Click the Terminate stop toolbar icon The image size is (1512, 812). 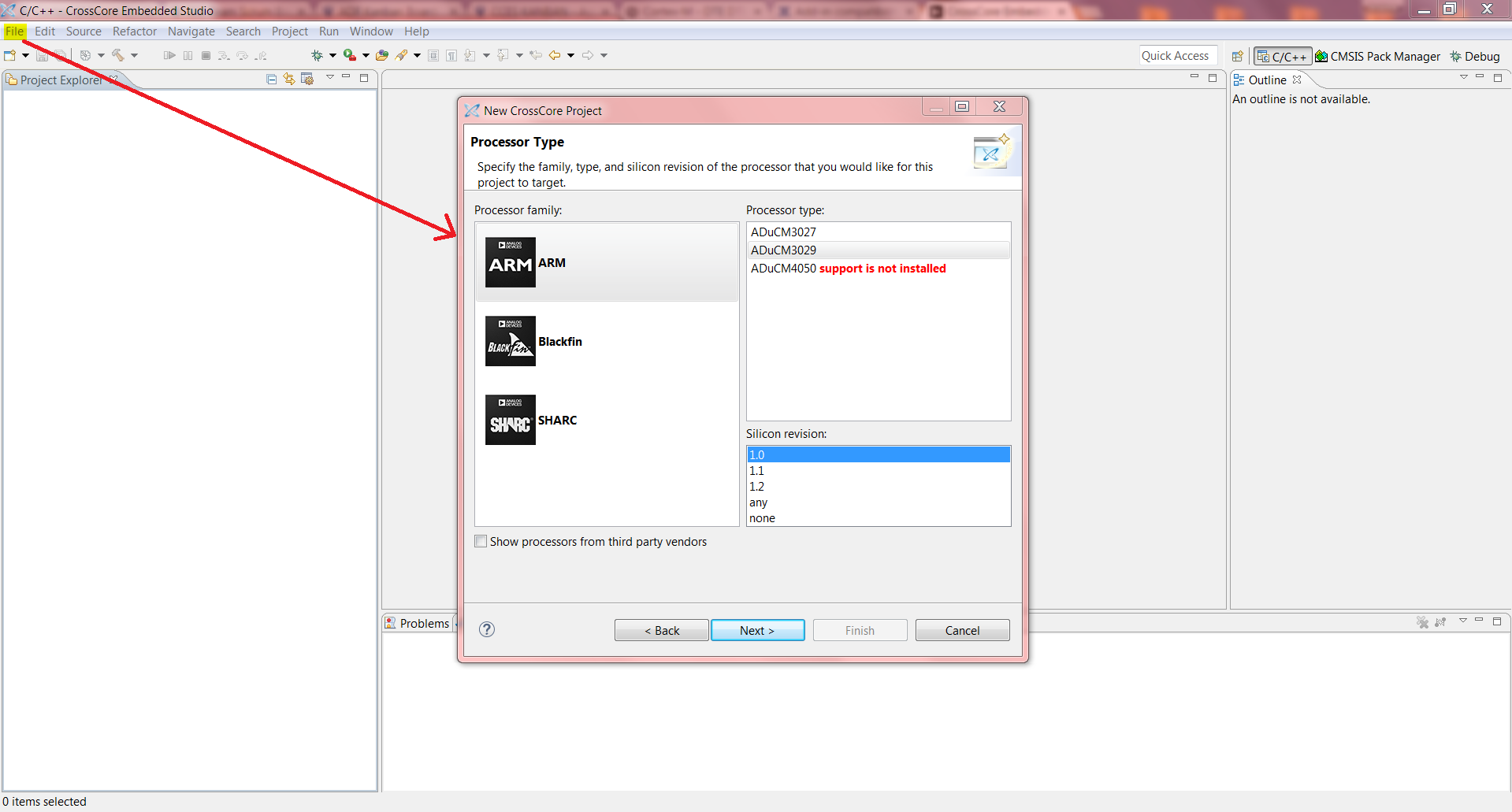pyautogui.click(x=206, y=55)
